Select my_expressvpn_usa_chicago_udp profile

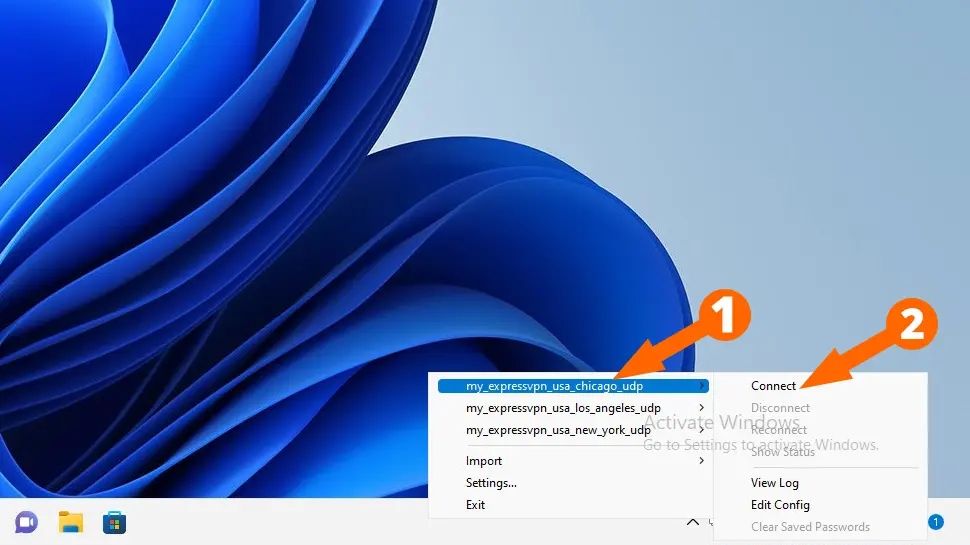(x=573, y=386)
